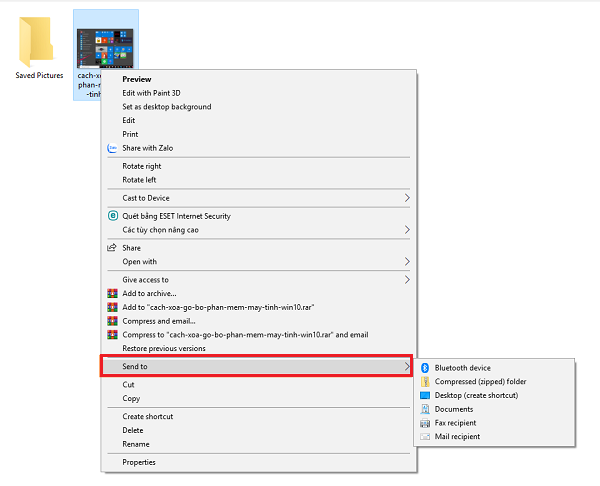Open Properties from the context menu
Screen dimensions: 600x486
139,462
